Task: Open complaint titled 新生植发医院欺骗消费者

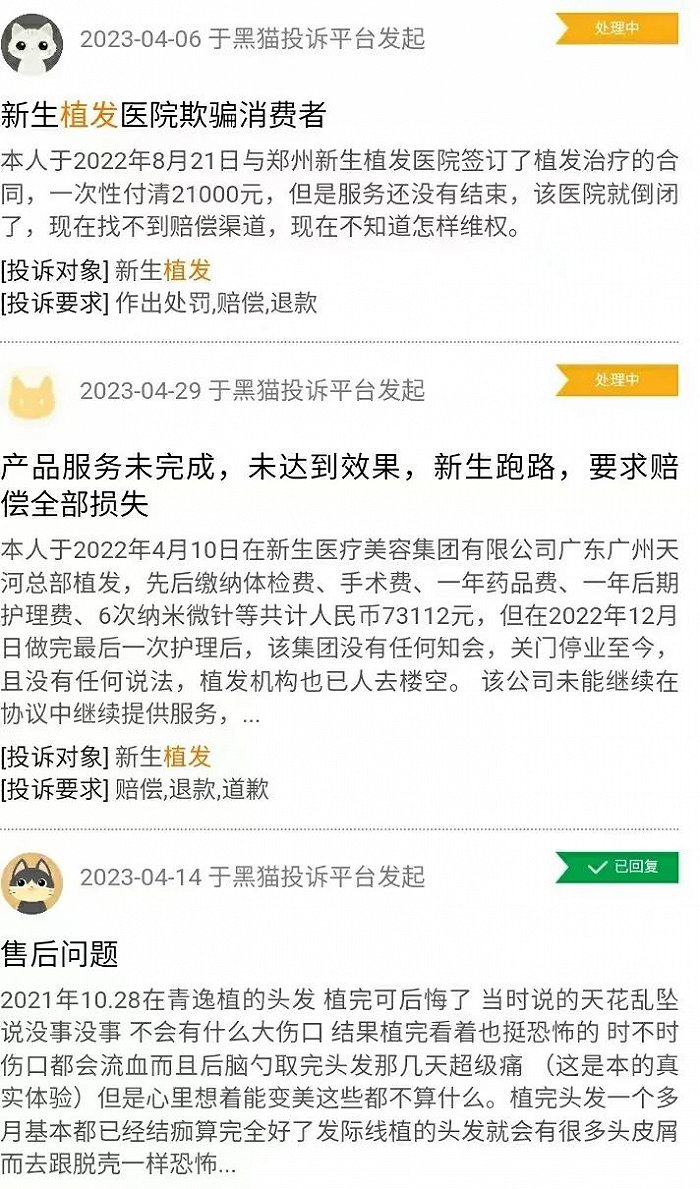Action: click(163, 115)
